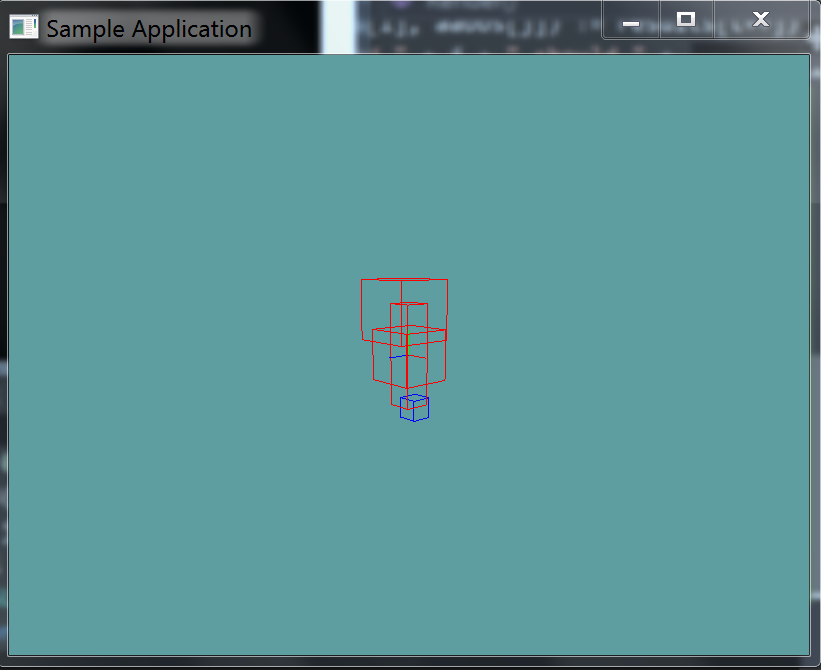Click the window's bottom-right resize corner

815,664
